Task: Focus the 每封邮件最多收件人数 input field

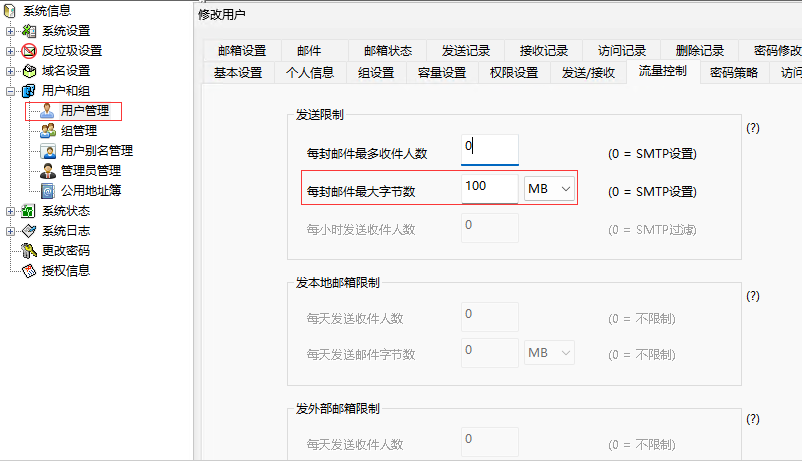Action: coord(490,150)
